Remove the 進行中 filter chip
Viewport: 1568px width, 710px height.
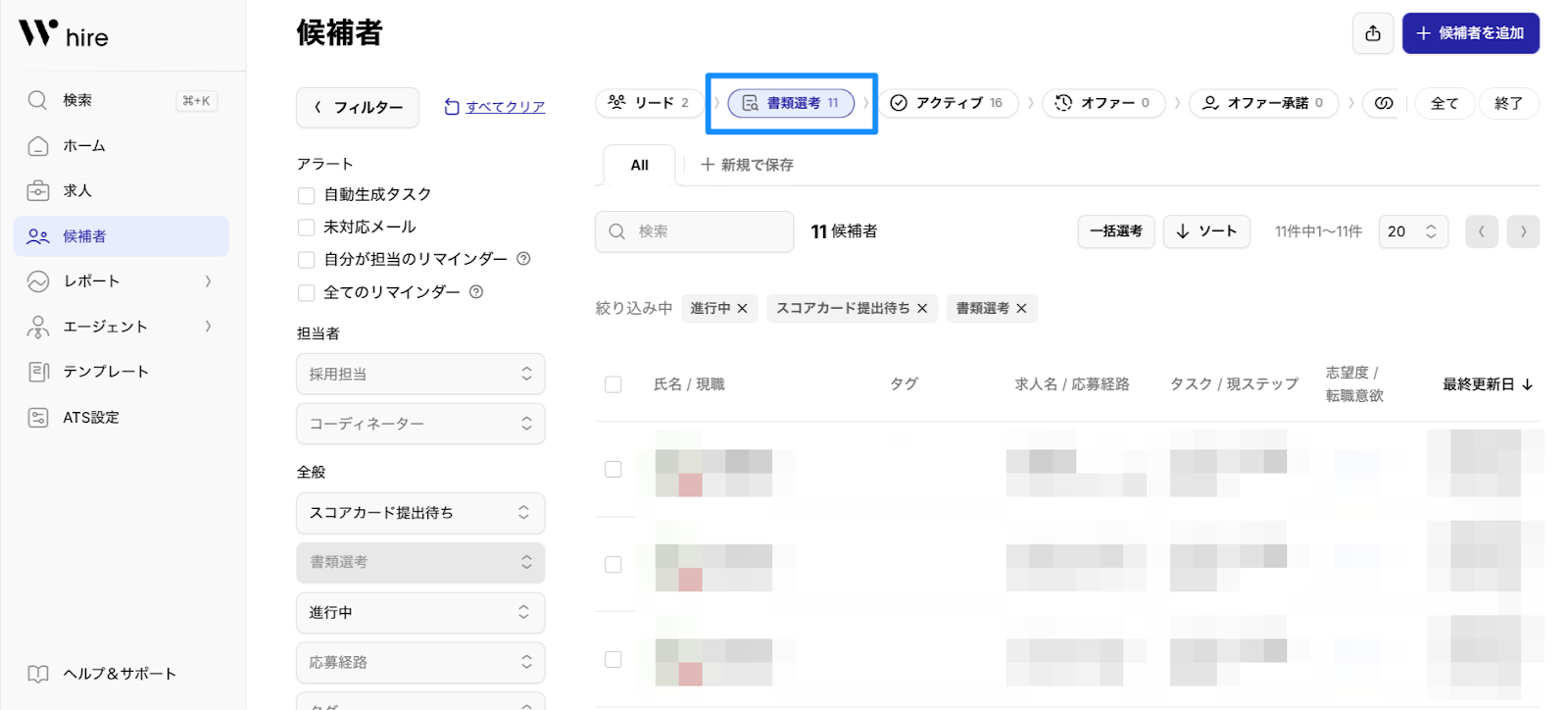tap(743, 309)
